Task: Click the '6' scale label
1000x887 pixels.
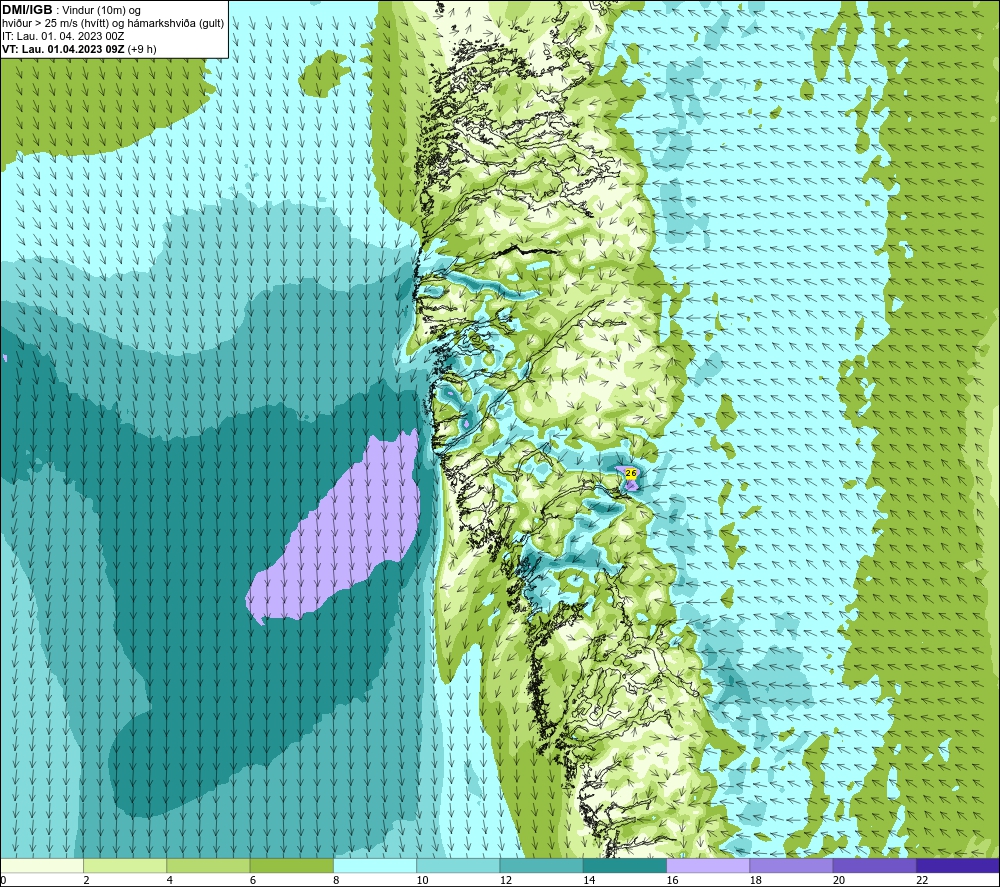Action: 253,880
